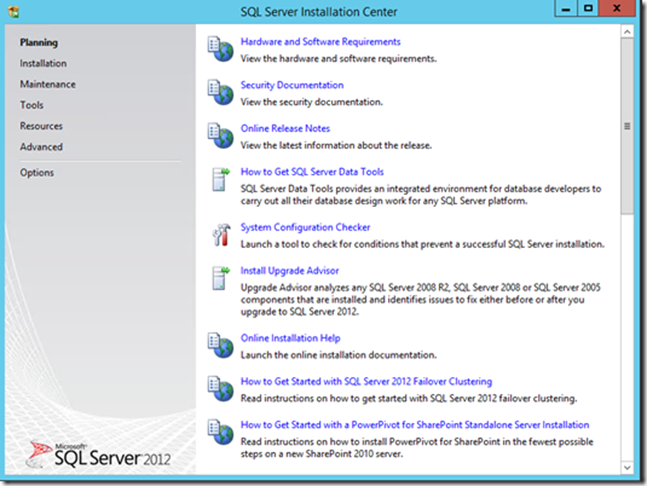The image size is (647, 486).
Task: Click the scrollbar up arrow
Action: pos(627,32)
